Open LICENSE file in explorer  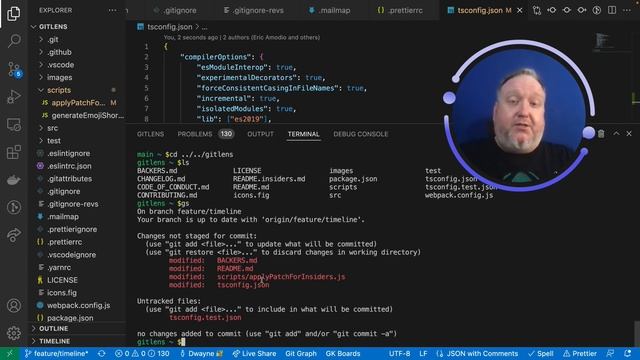click(62, 280)
